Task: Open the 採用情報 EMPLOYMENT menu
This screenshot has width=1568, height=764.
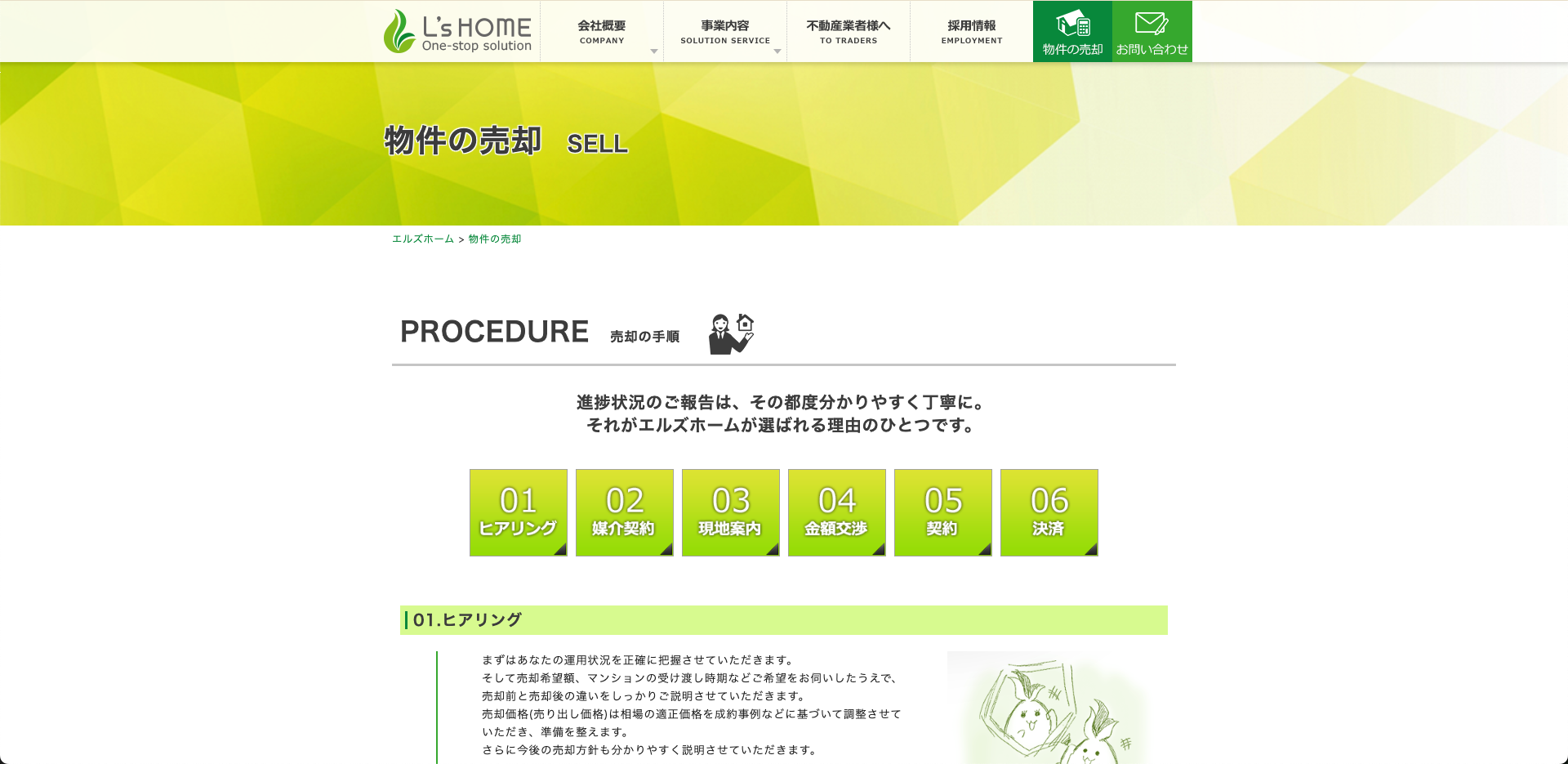Action: 971,32
